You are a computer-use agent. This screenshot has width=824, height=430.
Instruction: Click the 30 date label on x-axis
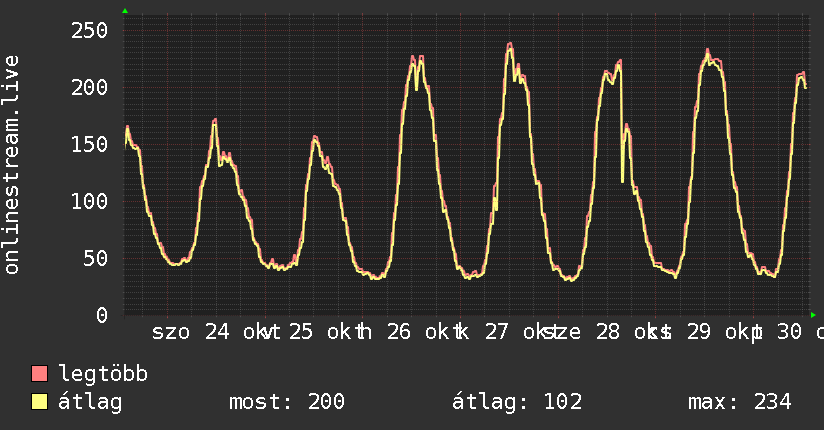click(790, 332)
